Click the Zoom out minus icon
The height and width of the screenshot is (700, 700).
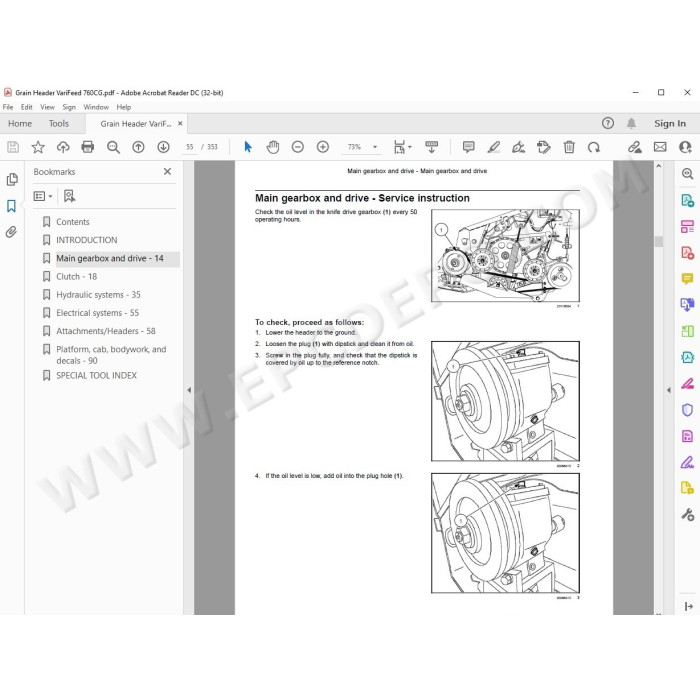[298, 147]
